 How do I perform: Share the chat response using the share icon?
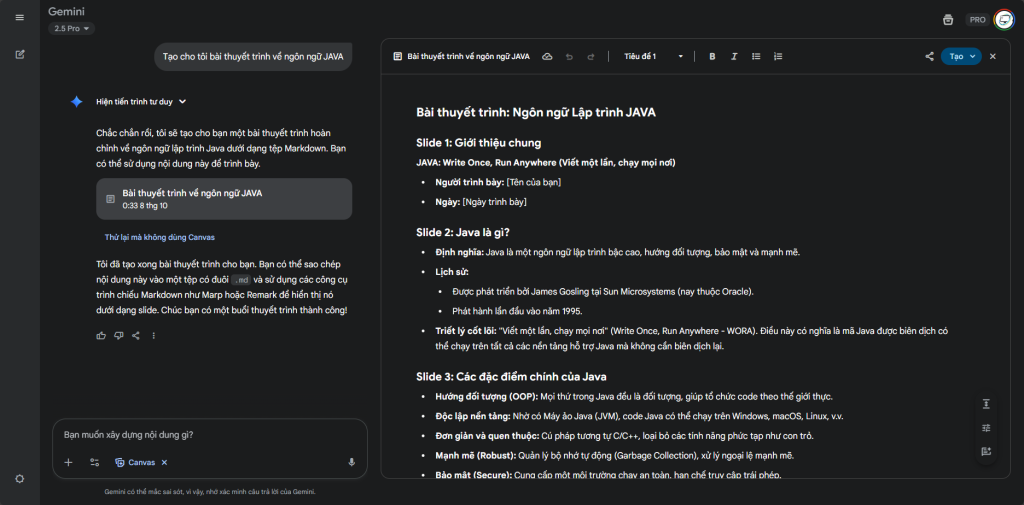[x=136, y=336]
